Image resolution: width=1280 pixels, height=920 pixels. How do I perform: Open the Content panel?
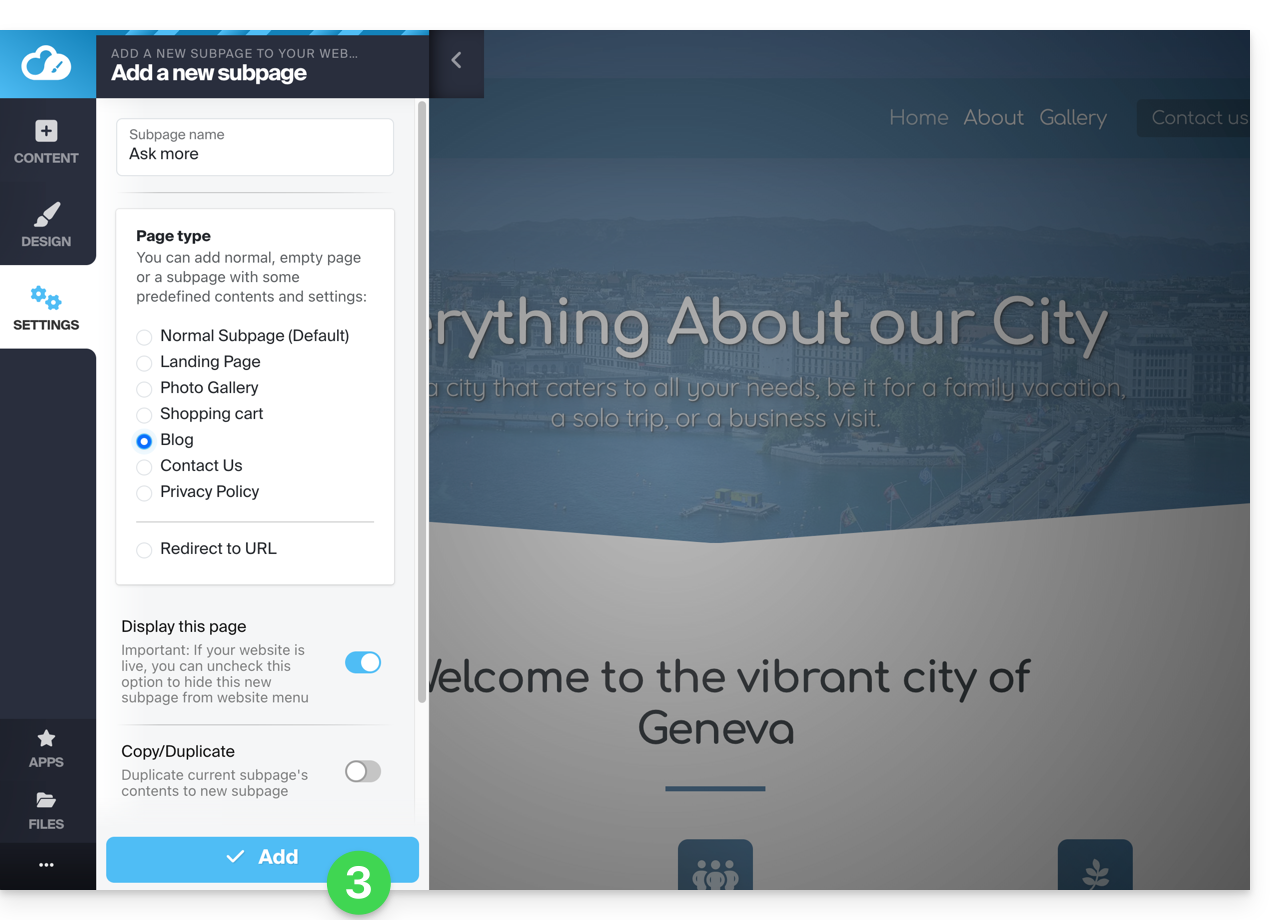pyautogui.click(x=46, y=142)
